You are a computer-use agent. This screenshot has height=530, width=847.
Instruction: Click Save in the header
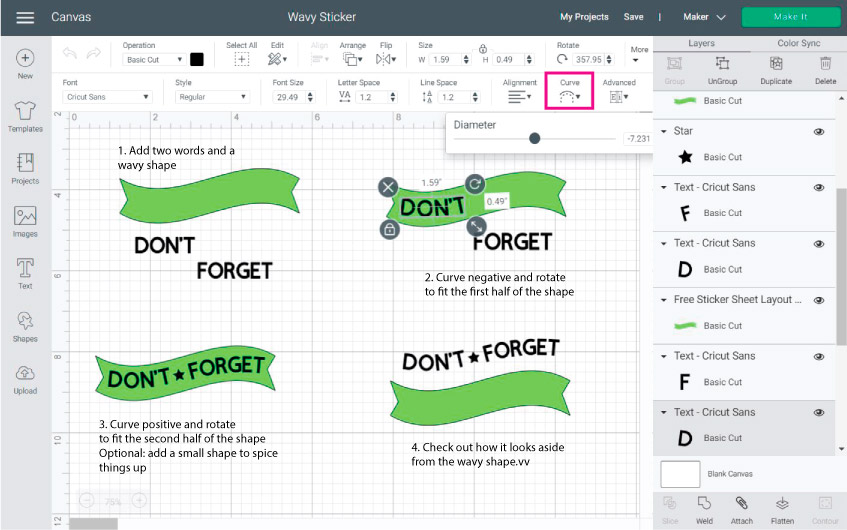click(633, 17)
